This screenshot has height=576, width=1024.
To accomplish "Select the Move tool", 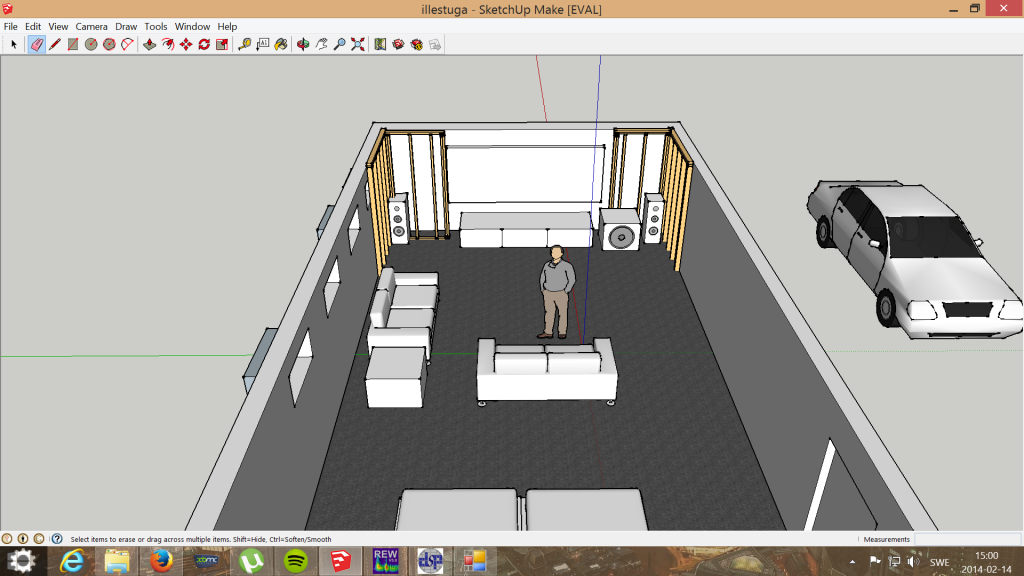I will tap(186, 44).
